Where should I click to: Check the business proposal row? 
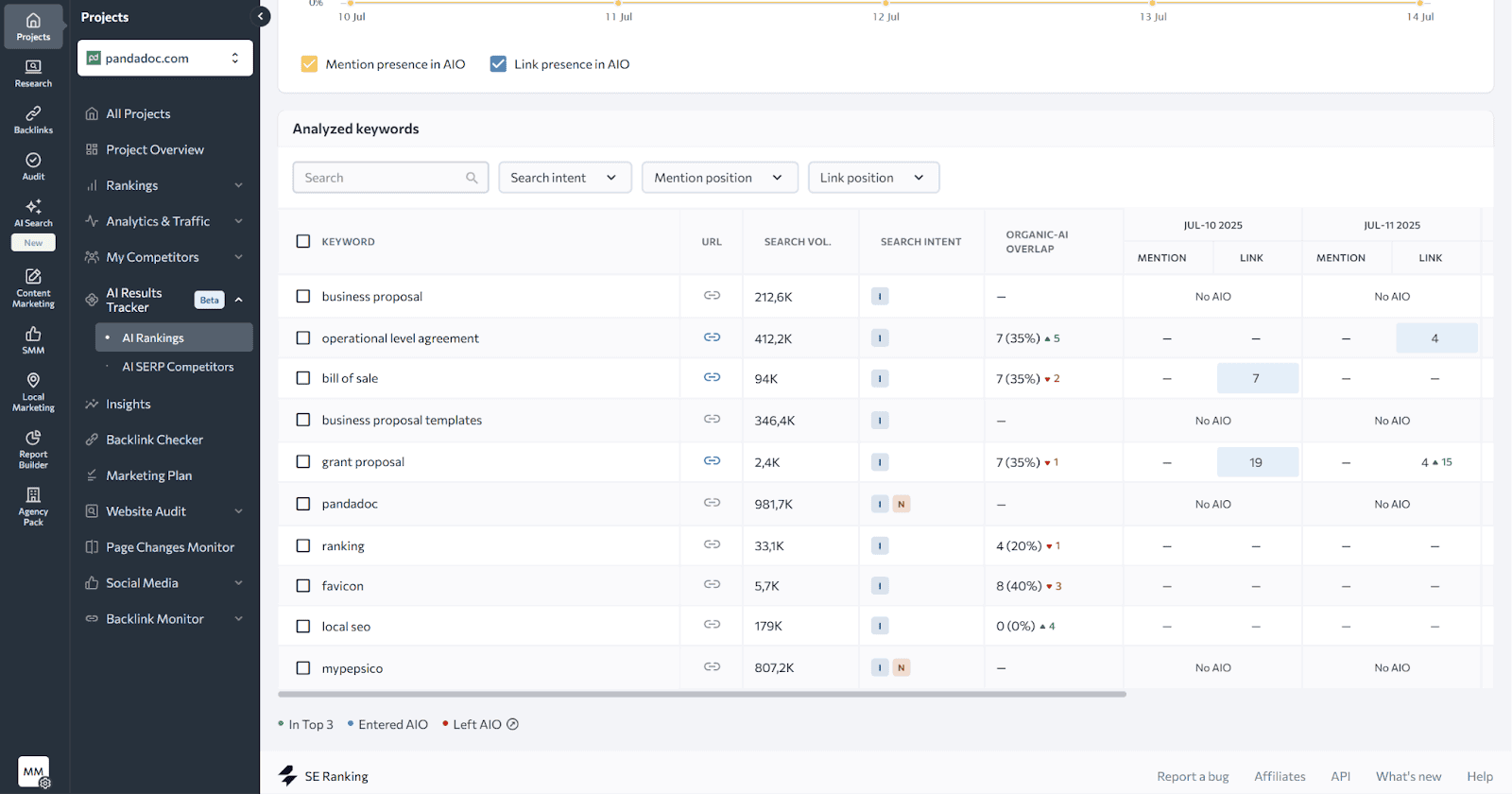click(303, 296)
